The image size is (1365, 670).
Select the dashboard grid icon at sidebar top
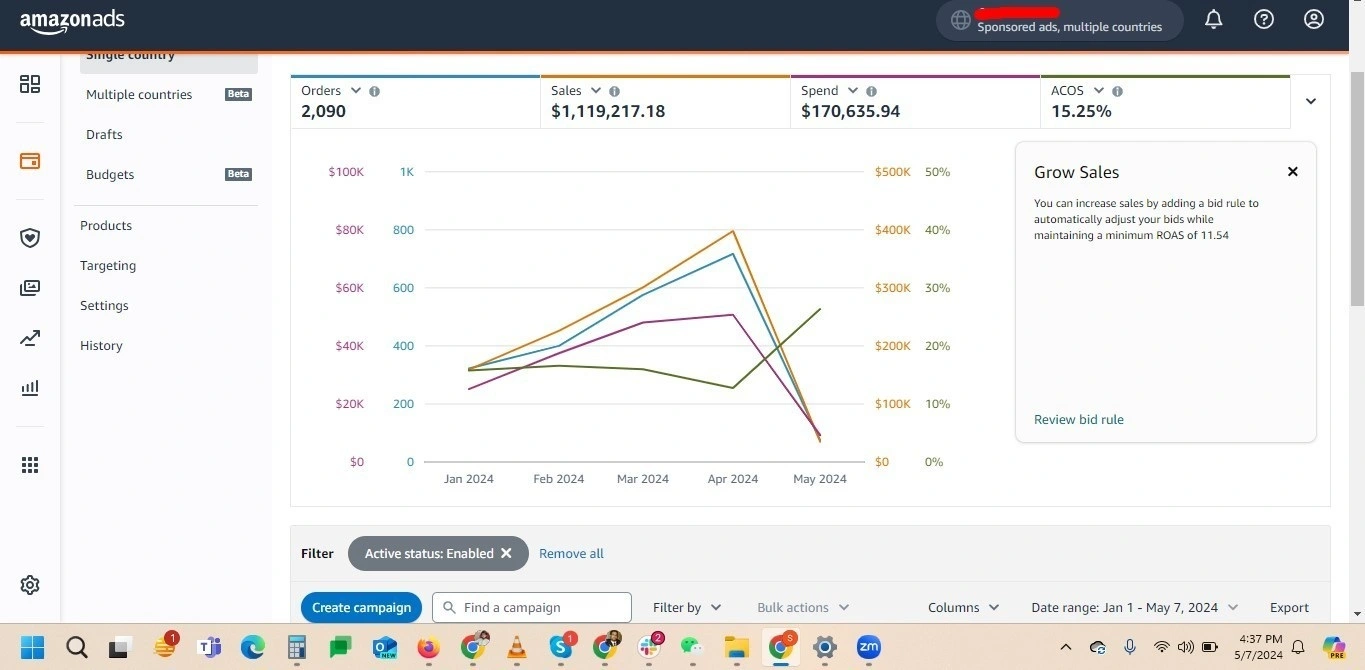pyautogui.click(x=29, y=84)
